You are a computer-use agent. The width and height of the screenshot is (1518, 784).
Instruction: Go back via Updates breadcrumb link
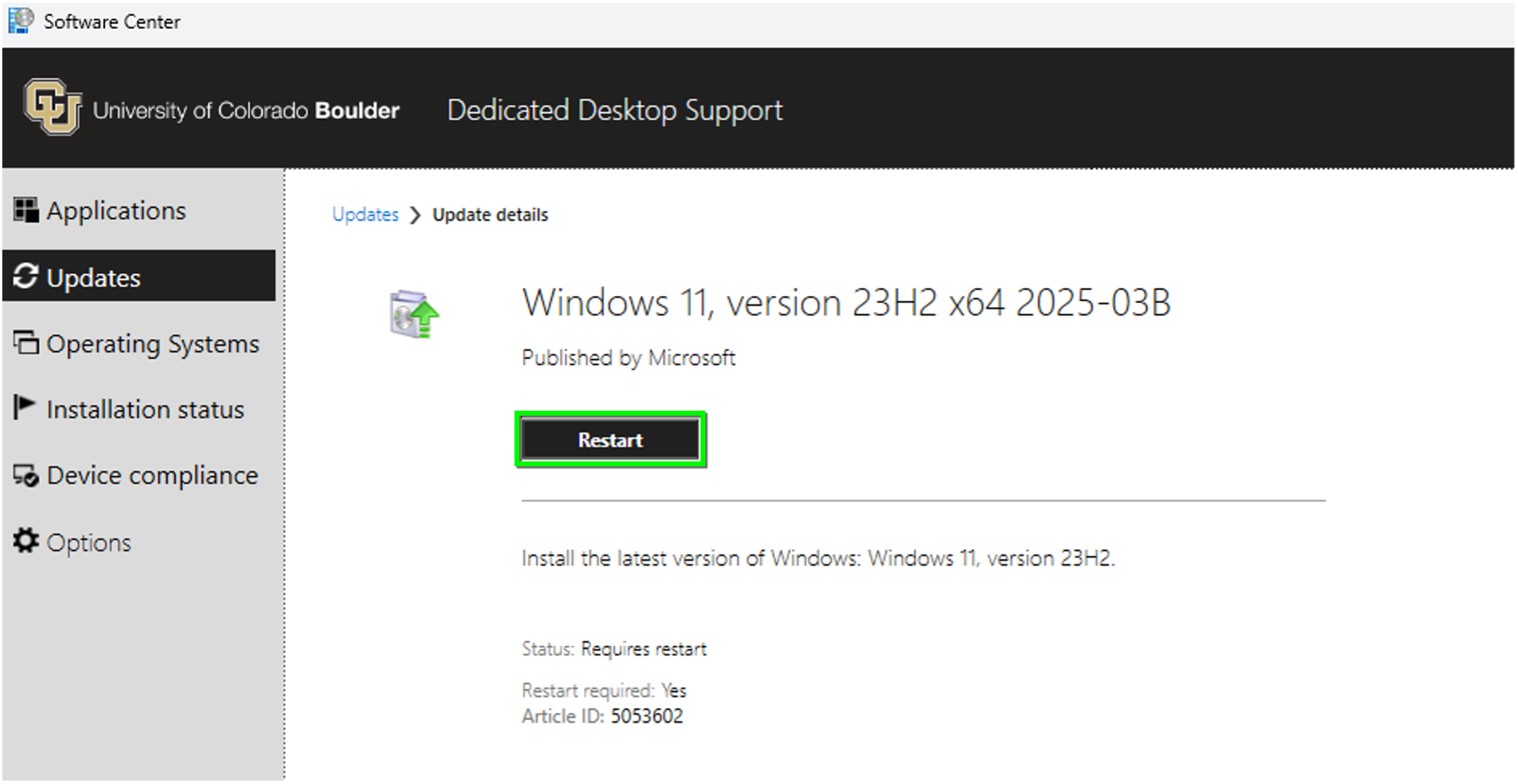(x=365, y=214)
